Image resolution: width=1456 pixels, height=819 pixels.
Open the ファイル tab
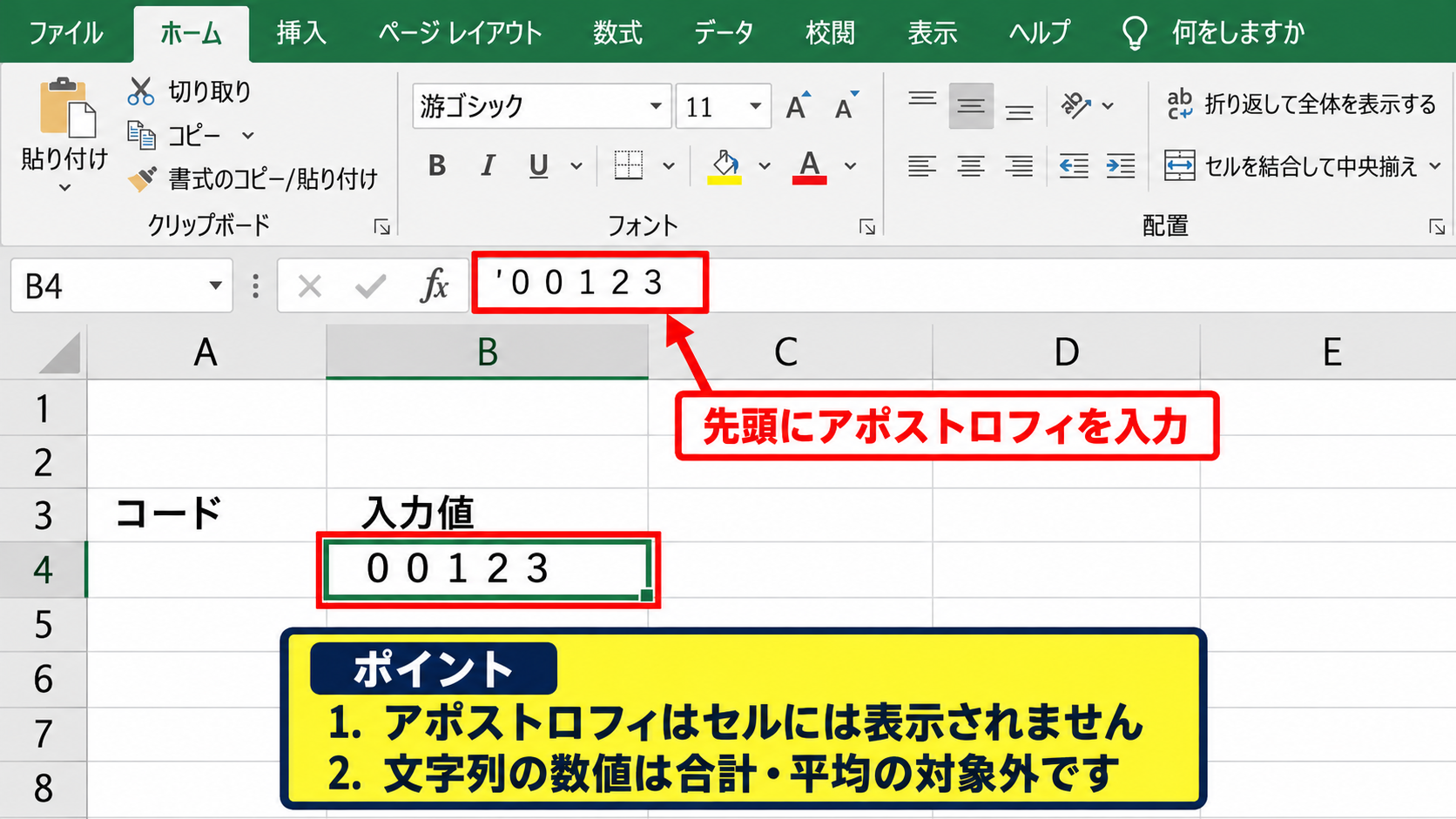coord(66,33)
